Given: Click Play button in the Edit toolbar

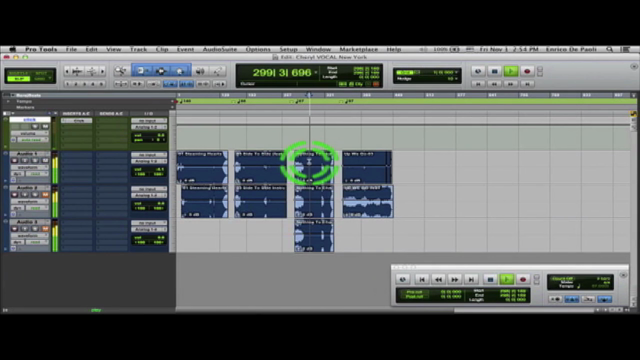Looking at the screenshot, I should click(511, 71).
